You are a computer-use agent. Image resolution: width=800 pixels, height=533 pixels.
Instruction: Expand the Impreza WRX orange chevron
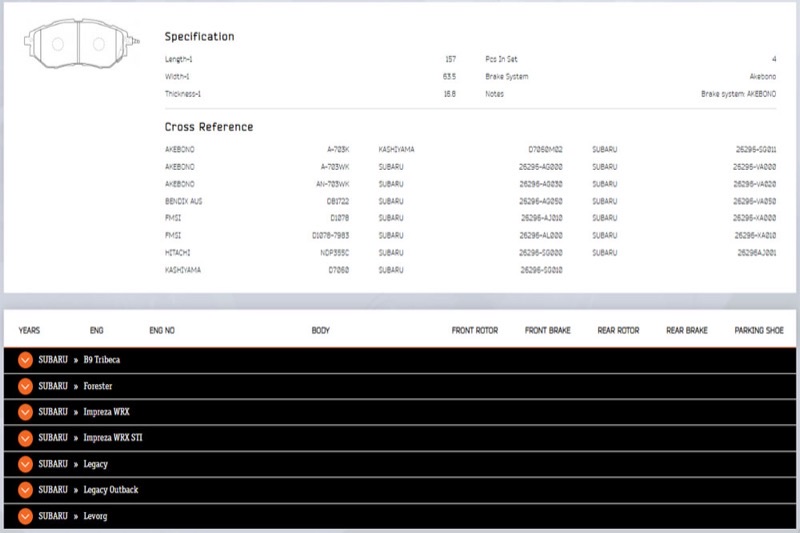[x=25, y=412]
